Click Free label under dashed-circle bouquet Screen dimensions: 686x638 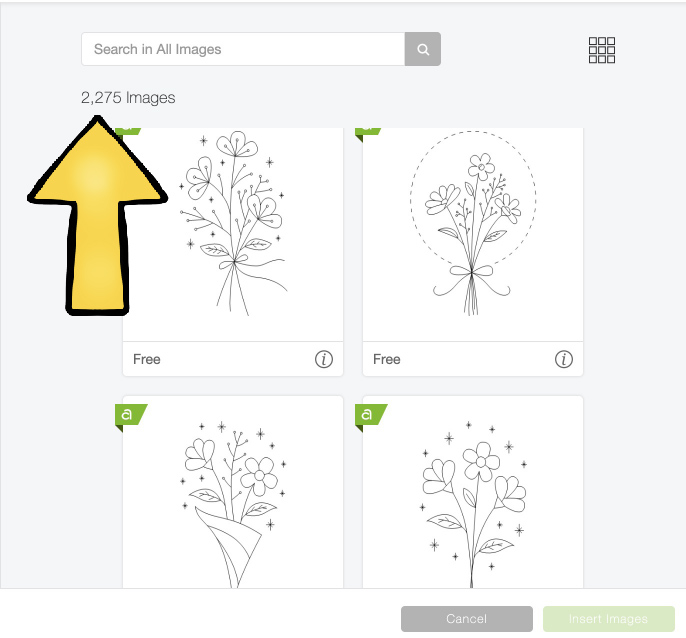click(x=387, y=359)
